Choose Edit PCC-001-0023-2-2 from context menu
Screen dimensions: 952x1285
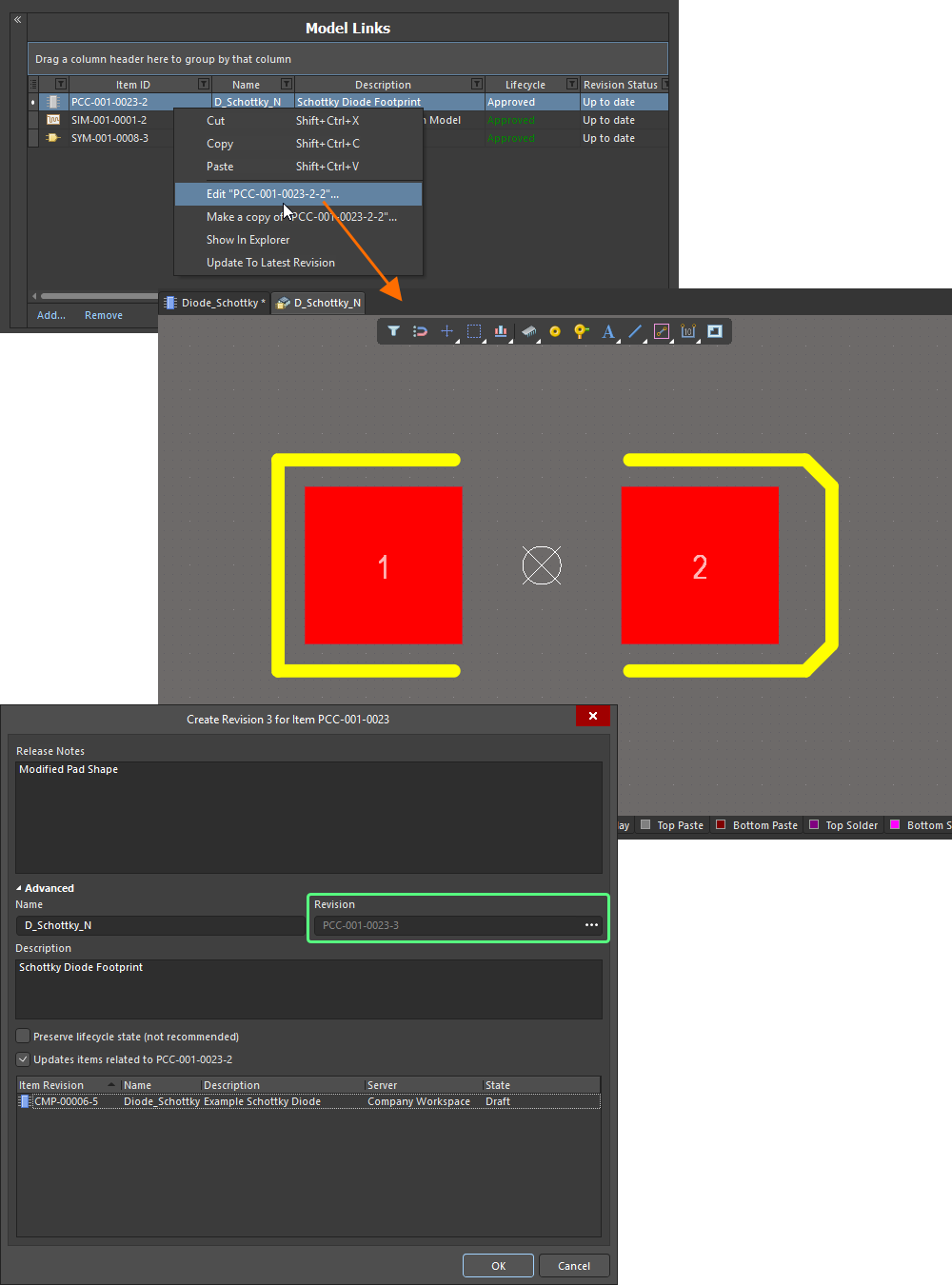click(273, 193)
